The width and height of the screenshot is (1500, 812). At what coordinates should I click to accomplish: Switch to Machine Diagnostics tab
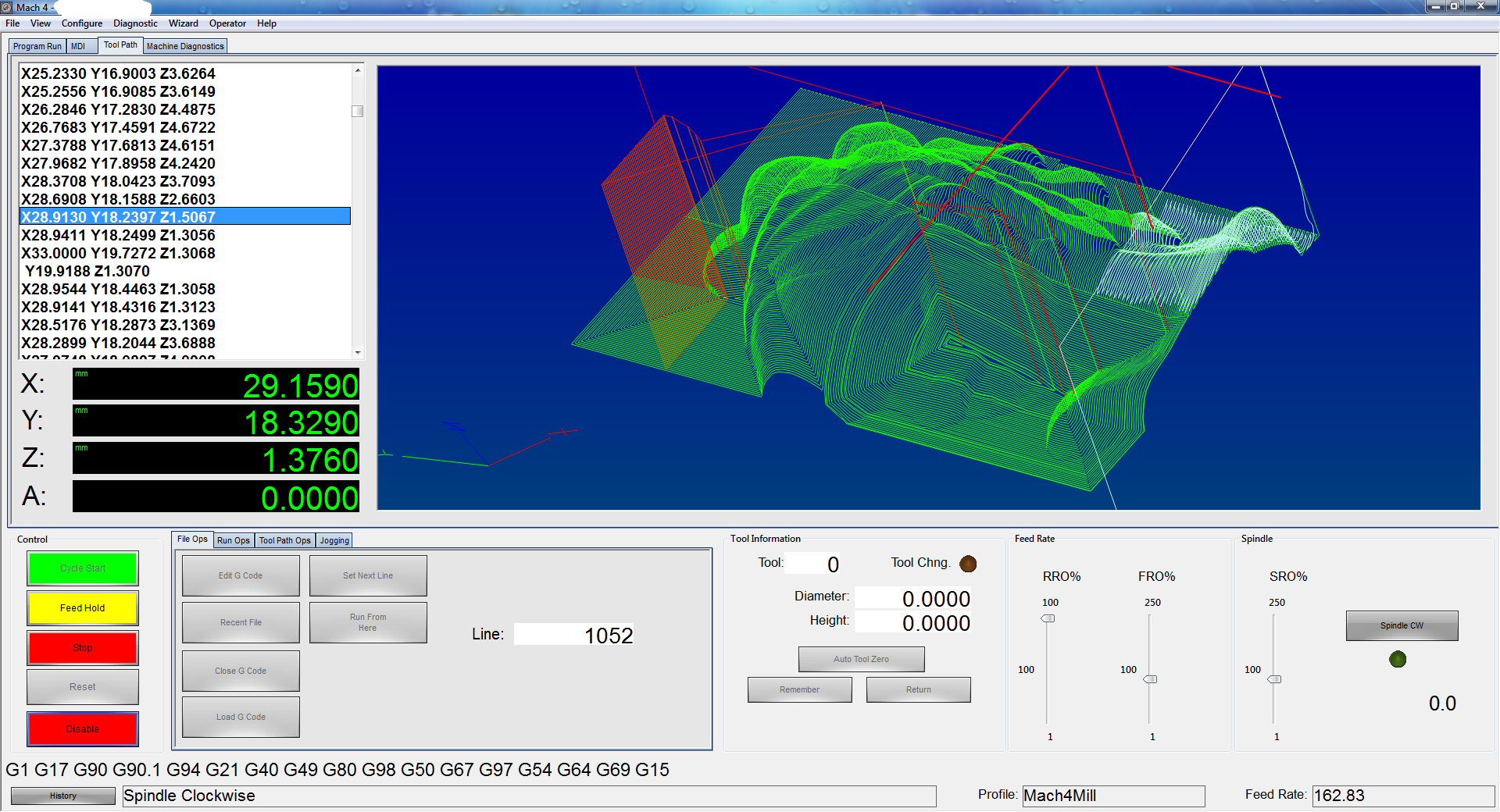185,46
